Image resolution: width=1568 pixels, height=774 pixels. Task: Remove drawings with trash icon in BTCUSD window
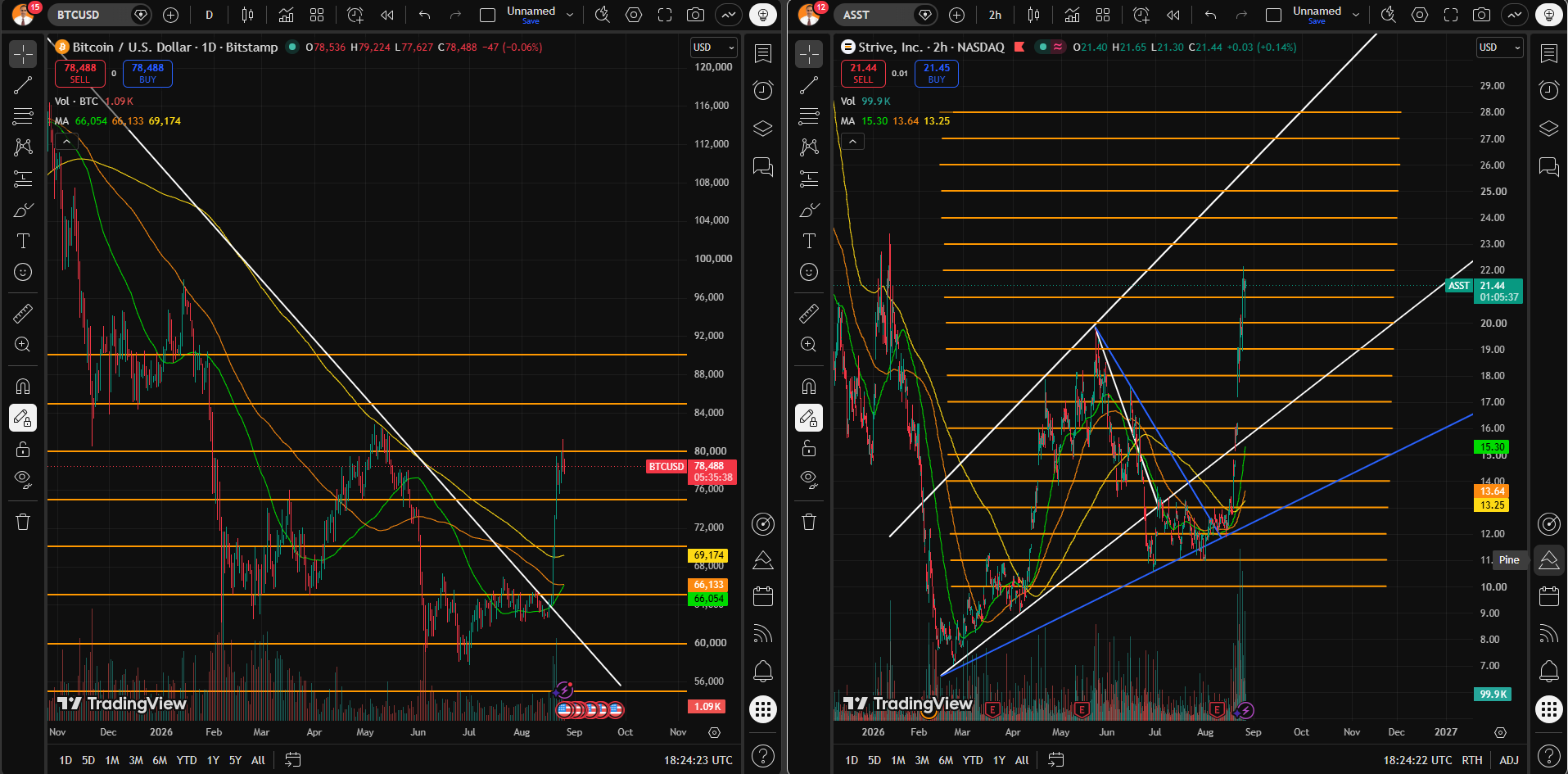[x=23, y=522]
